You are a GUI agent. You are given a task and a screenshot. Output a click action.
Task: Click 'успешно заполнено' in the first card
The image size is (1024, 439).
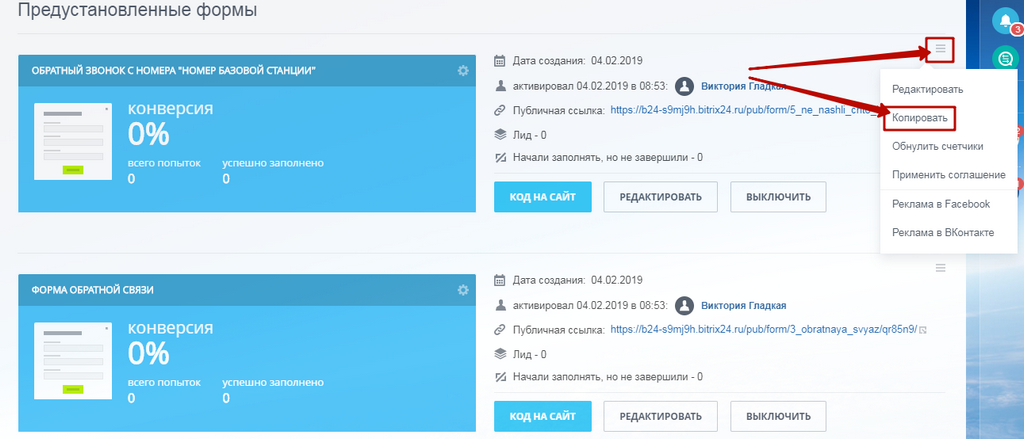click(x=272, y=163)
